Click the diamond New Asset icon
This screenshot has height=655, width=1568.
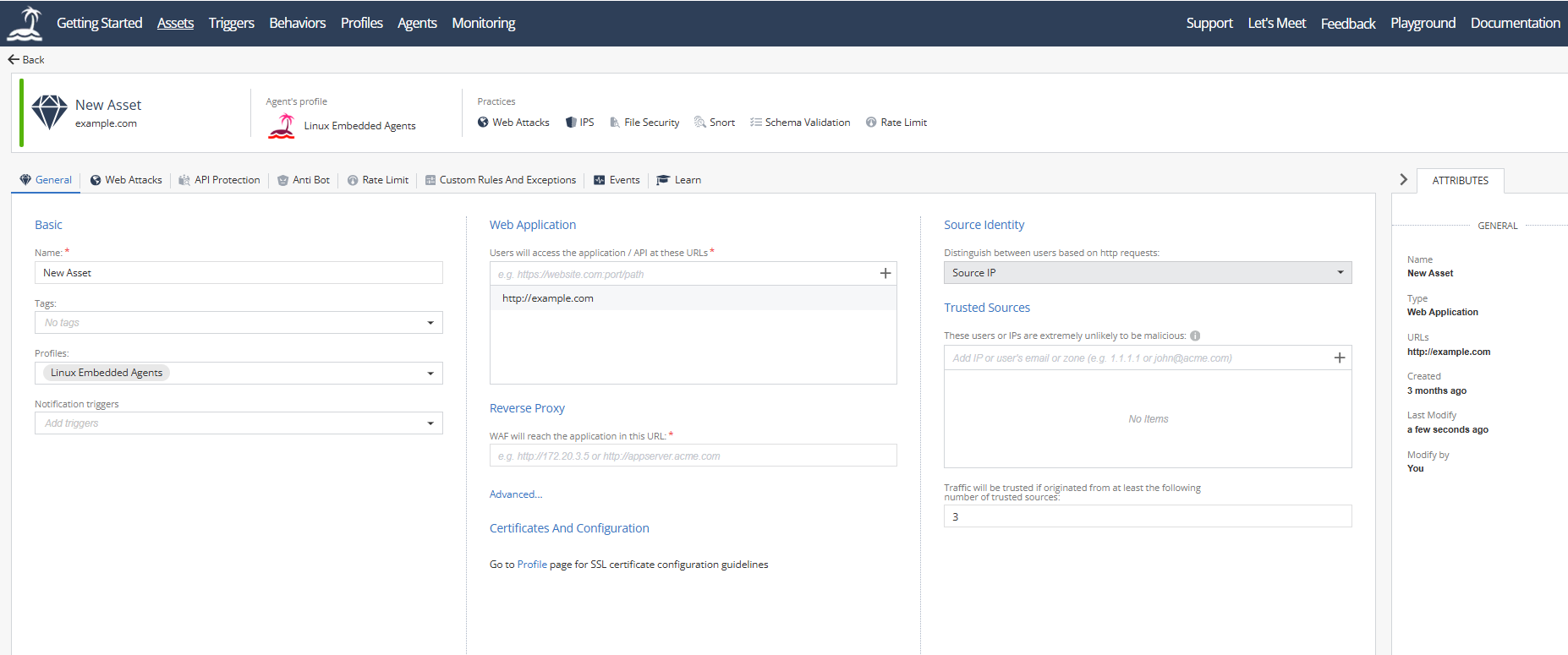click(49, 112)
